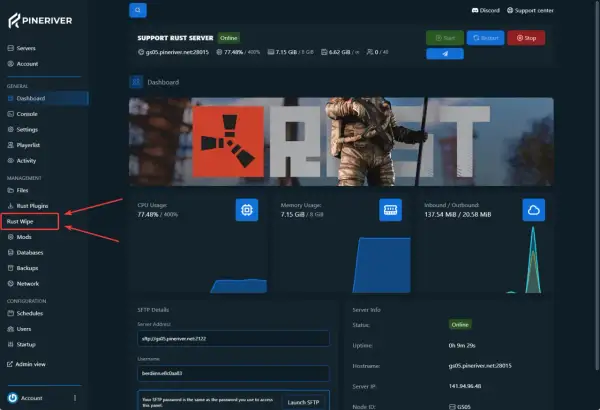
Task: Click the blue search icon button
Action: pyautogui.click(x=138, y=10)
